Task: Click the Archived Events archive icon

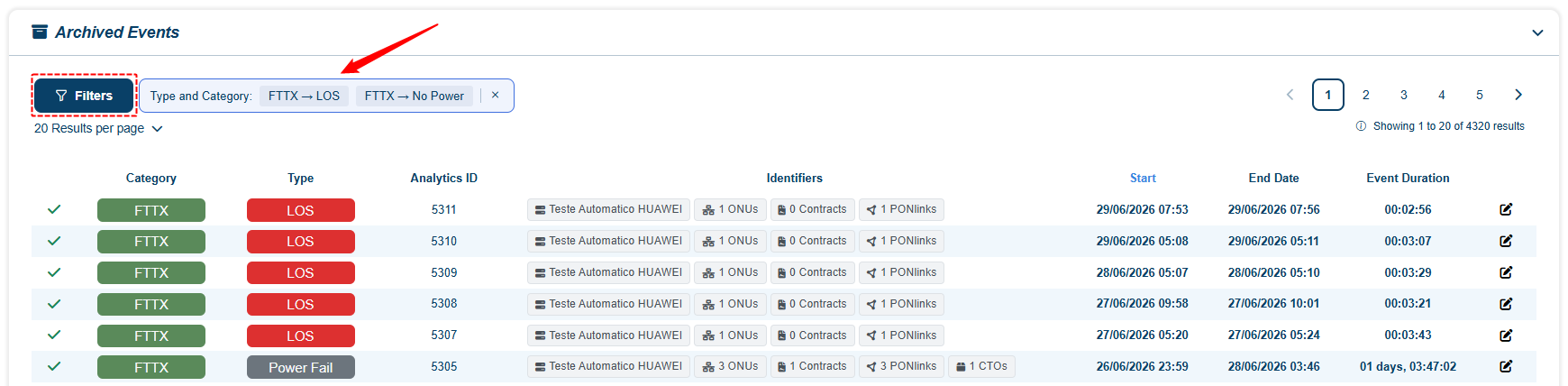Action: 40,32
